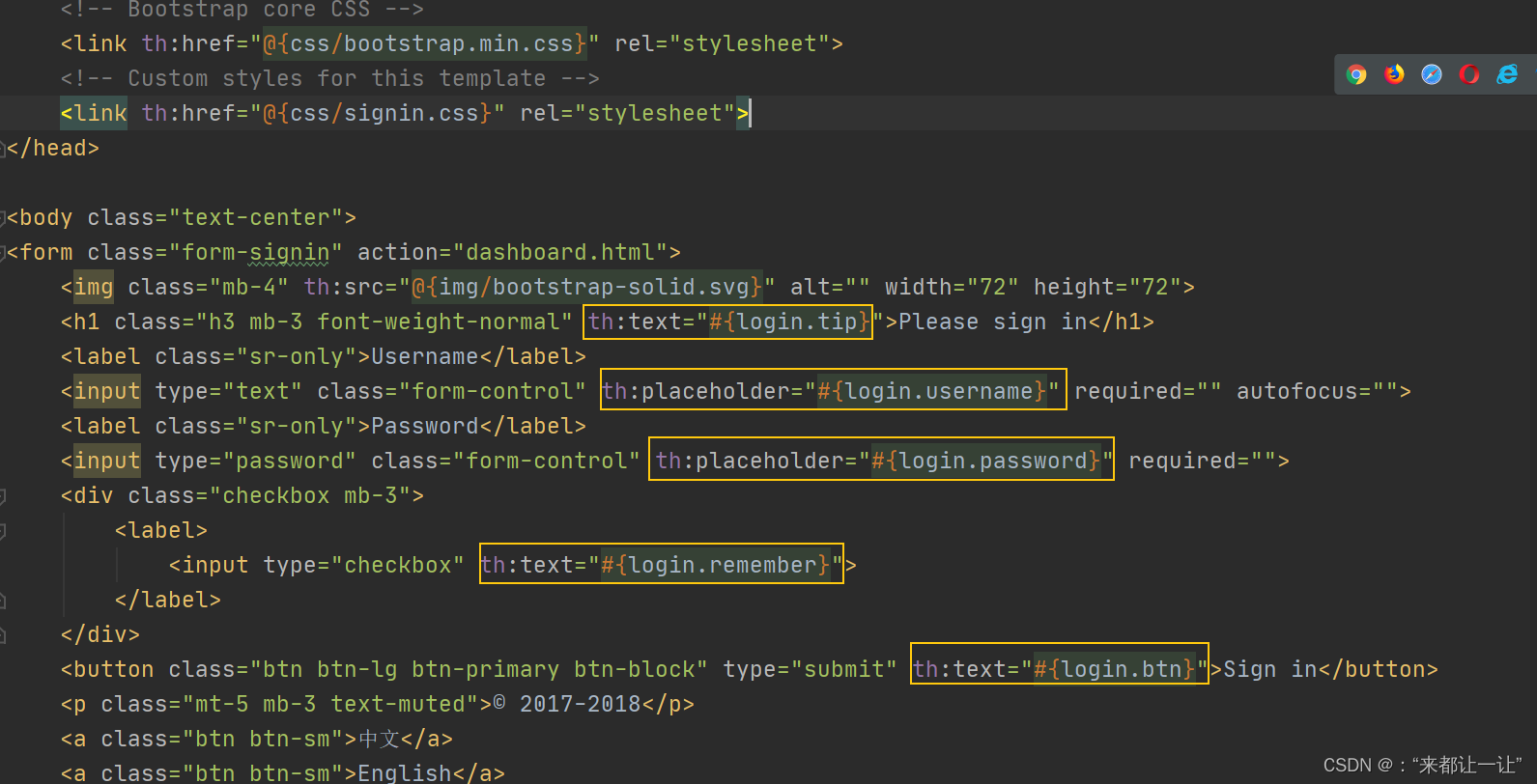This screenshot has height=784, width=1537.
Task: Click the #{login.remember} expression
Action: [x=716, y=566]
